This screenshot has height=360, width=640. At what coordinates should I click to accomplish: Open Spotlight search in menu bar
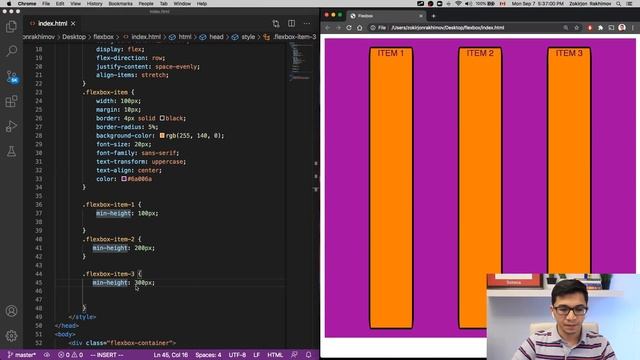click(x=619, y=4)
